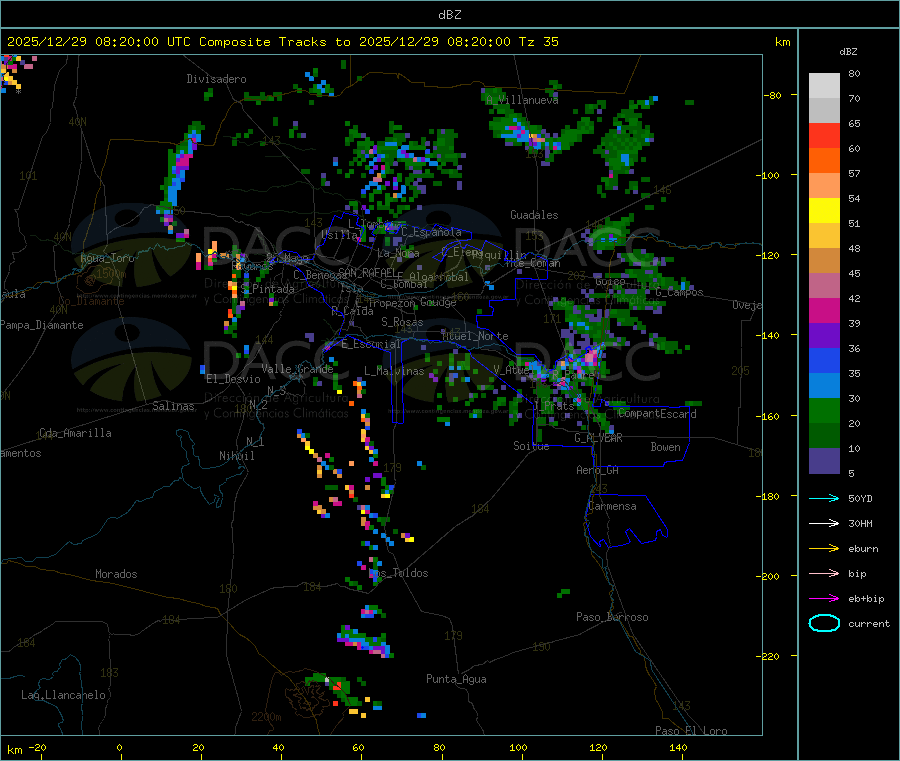
Task: Click the La_Nora map label
Action: pos(398,253)
